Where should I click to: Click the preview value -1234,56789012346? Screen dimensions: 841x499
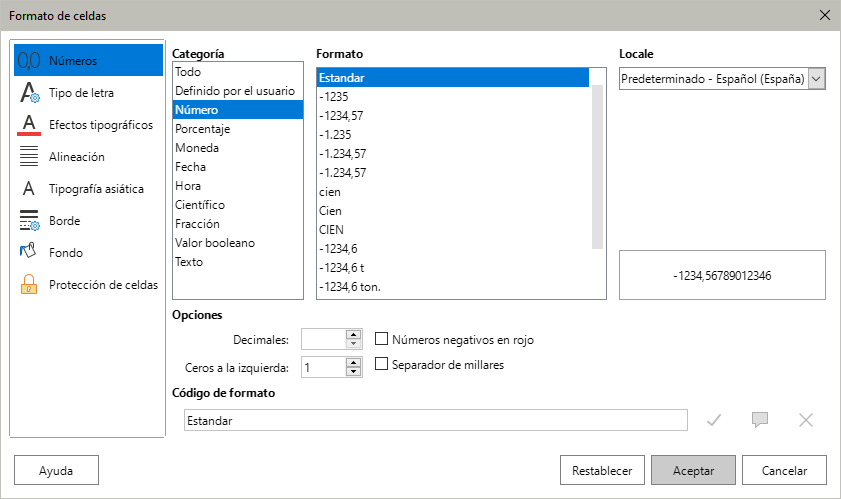click(722, 276)
